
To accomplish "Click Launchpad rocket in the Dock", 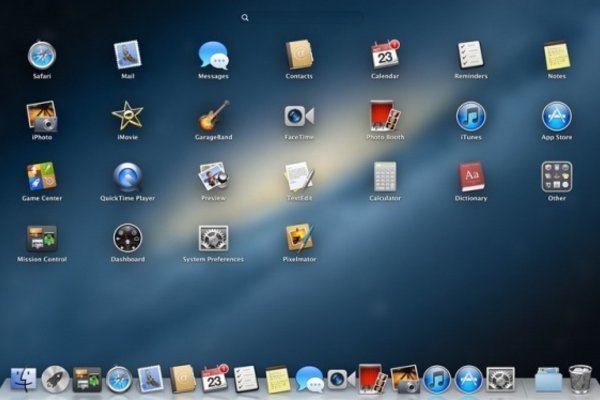I will (x=55, y=380).
